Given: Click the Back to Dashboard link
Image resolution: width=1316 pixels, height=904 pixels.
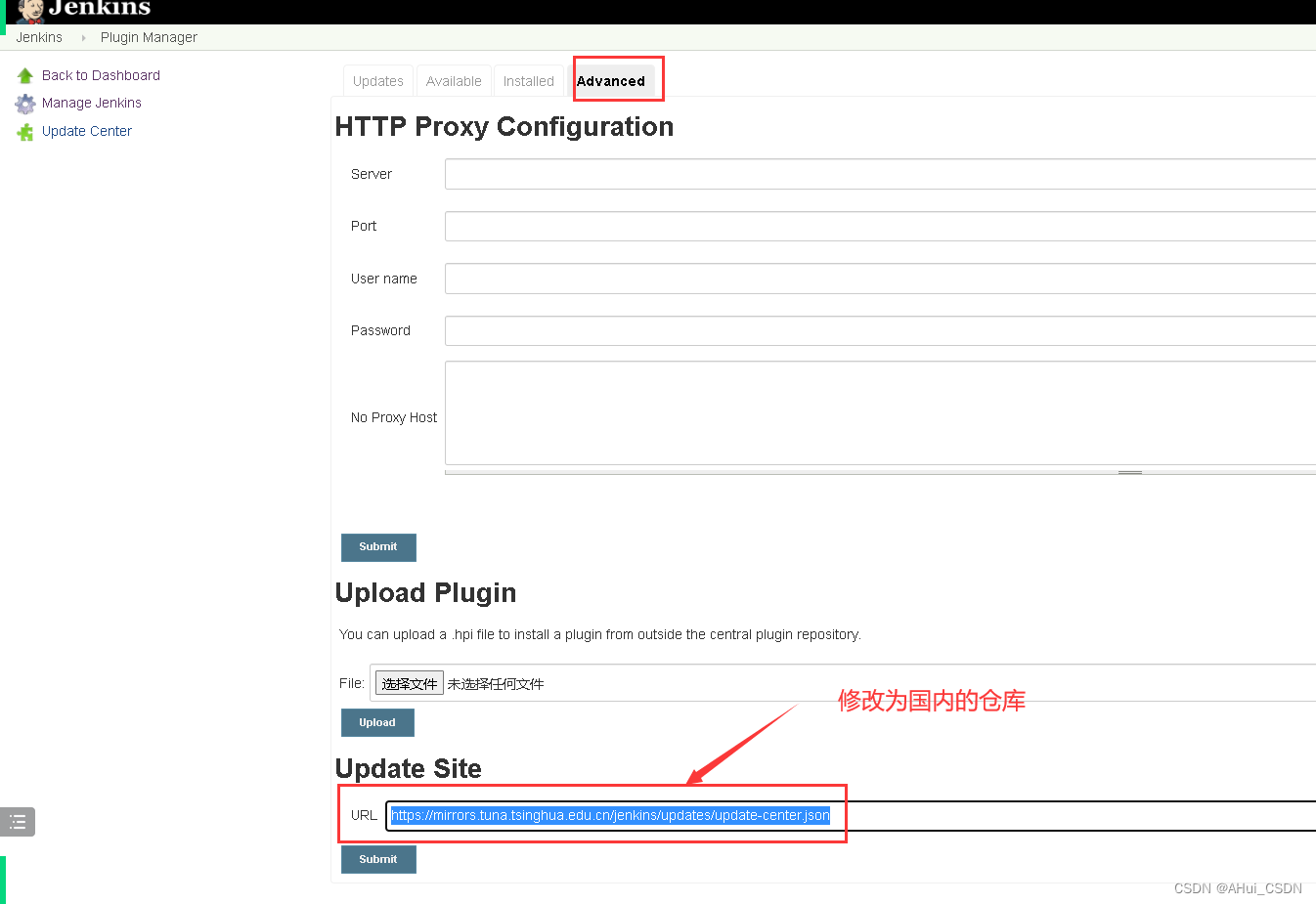Looking at the screenshot, I should [x=101, y=75].
